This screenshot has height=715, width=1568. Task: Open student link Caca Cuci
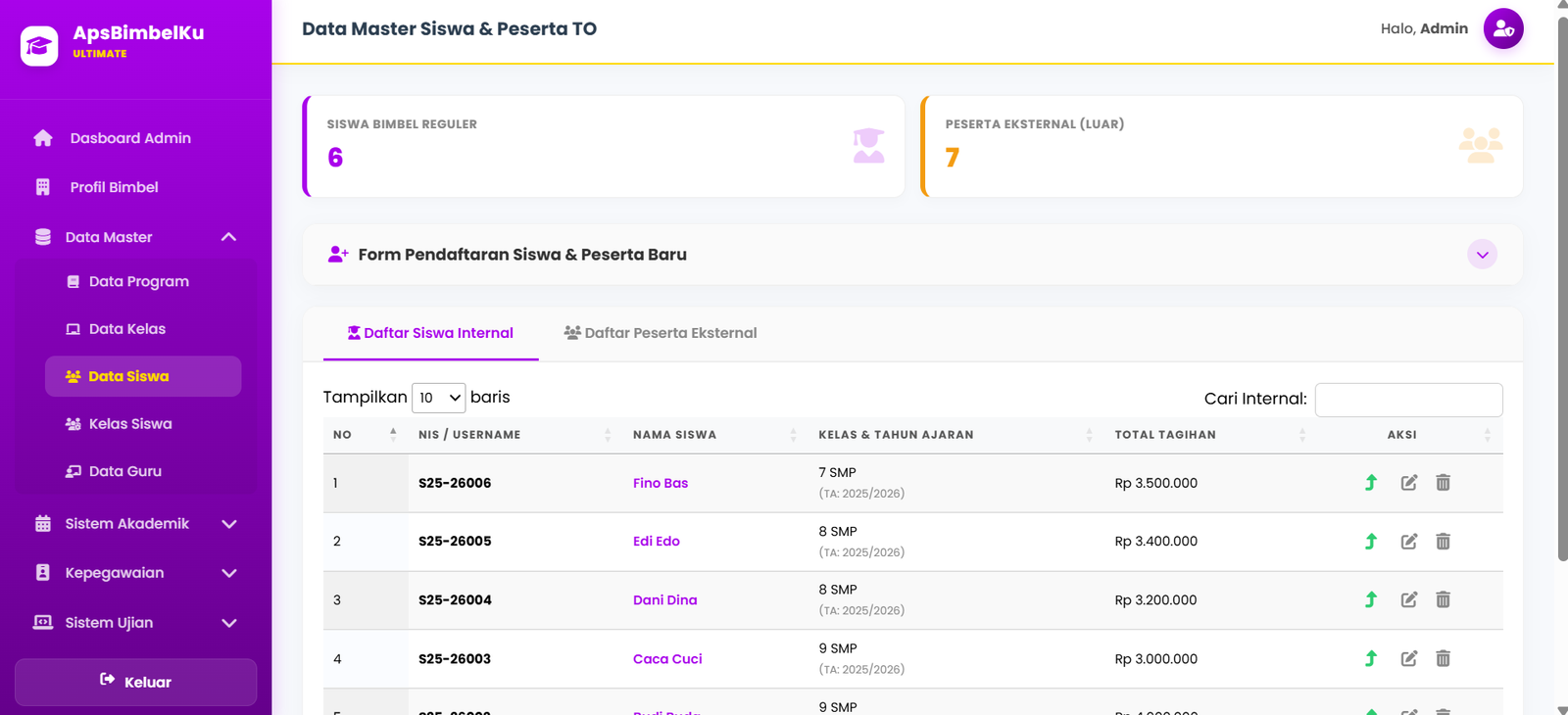click(x=667, y=659)
